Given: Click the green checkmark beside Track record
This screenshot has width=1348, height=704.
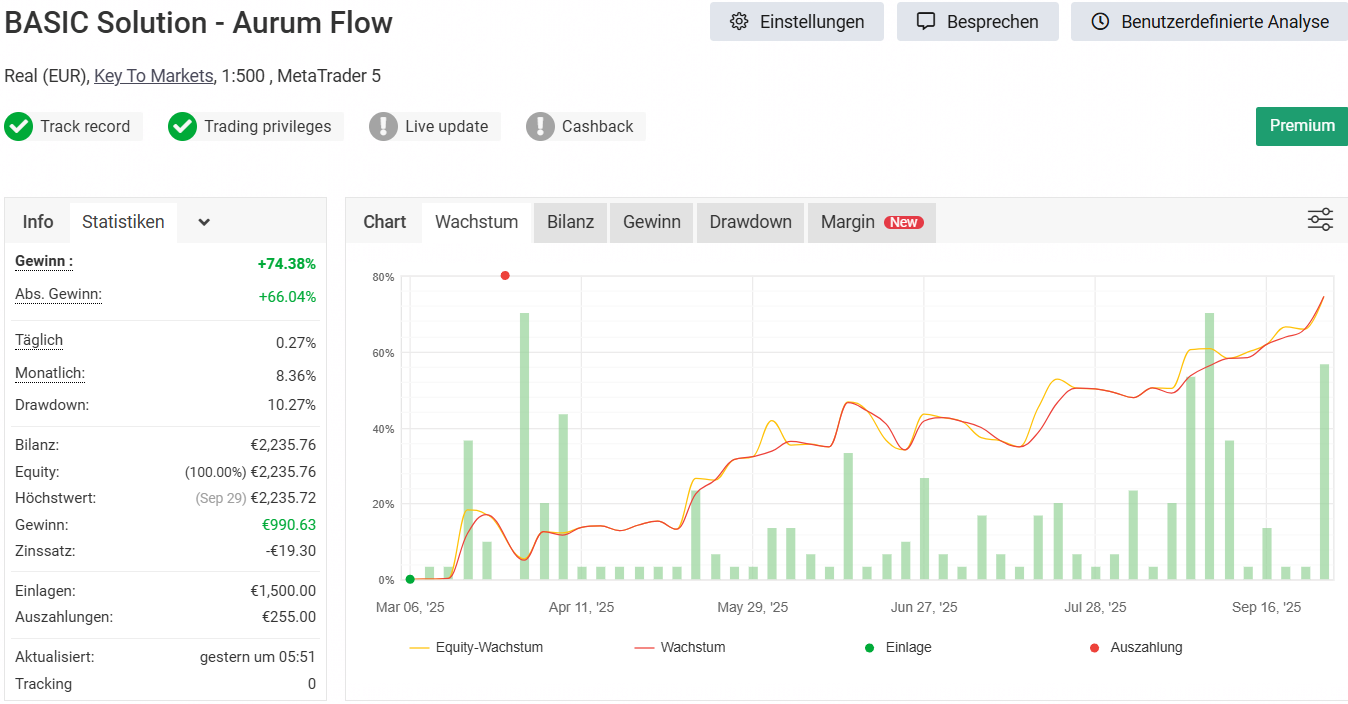Looking at the screenshot, I should pos(18,127).
